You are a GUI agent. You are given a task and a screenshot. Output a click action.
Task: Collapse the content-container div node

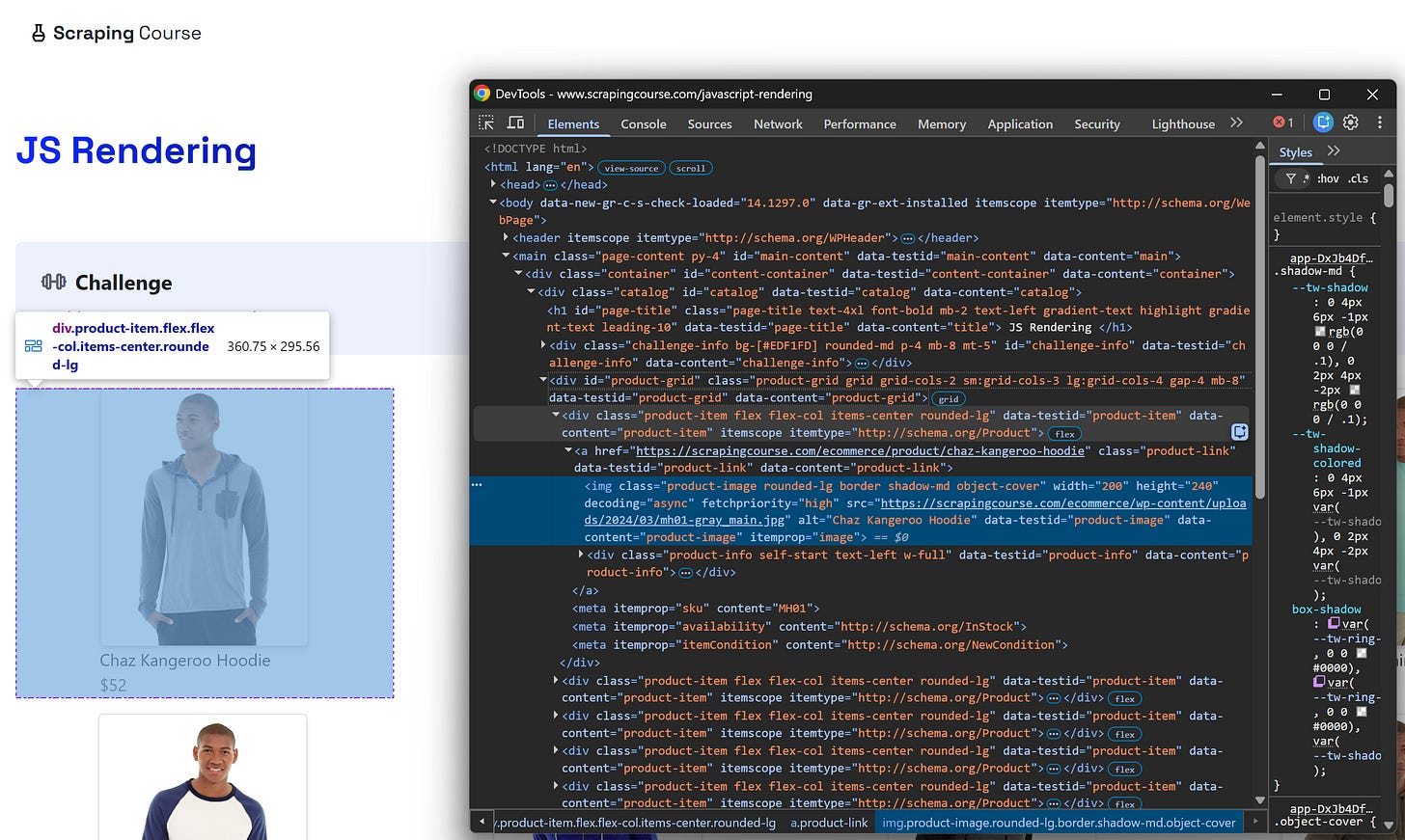point(518,274)
